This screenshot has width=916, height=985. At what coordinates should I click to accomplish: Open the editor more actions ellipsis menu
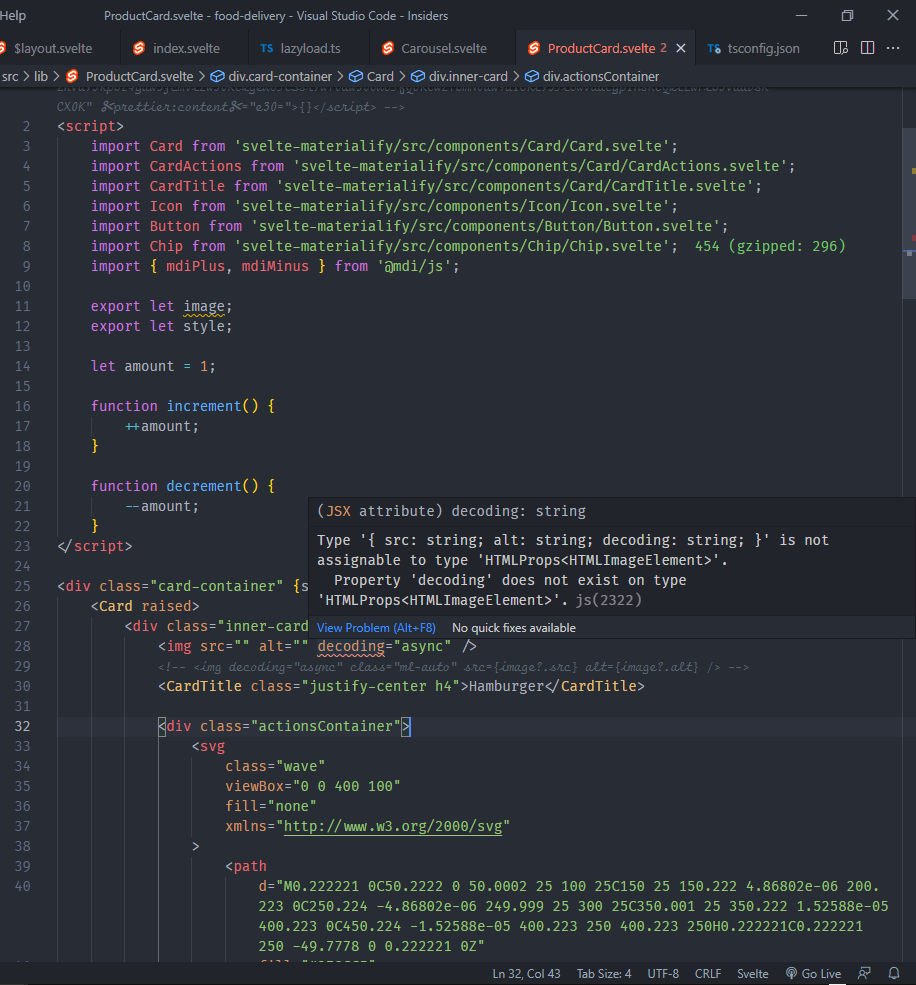point(892,47)
